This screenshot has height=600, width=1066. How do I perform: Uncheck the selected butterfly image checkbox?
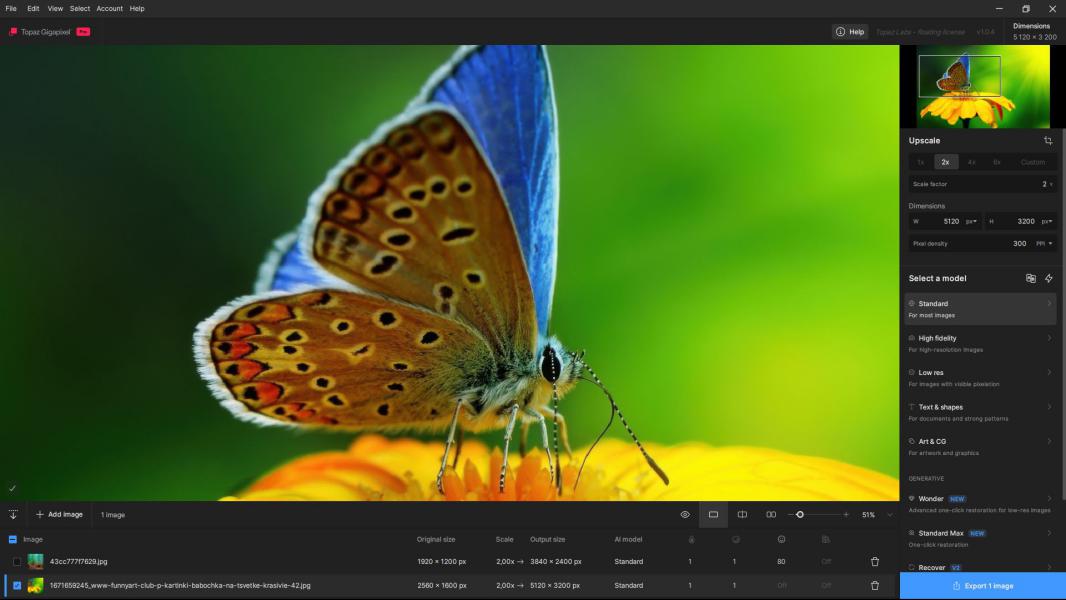coord(17,586)
